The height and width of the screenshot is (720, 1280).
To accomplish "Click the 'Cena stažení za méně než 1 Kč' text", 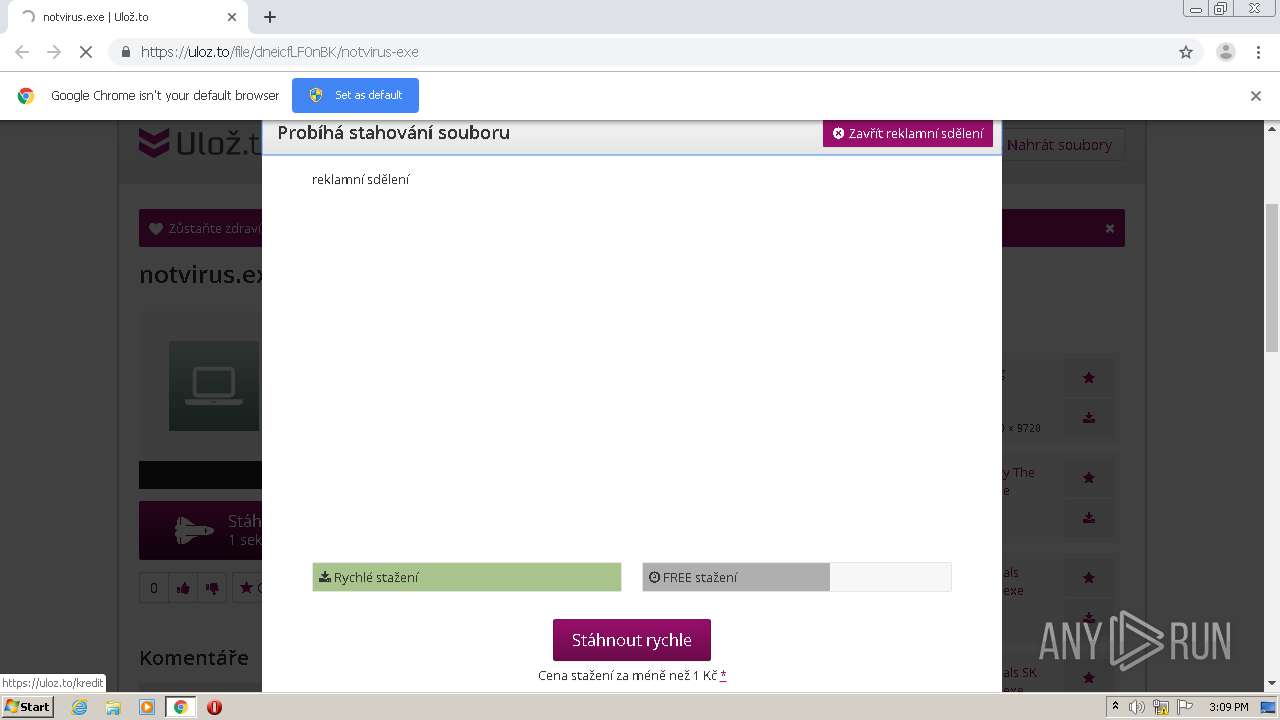I will point(627,675).
